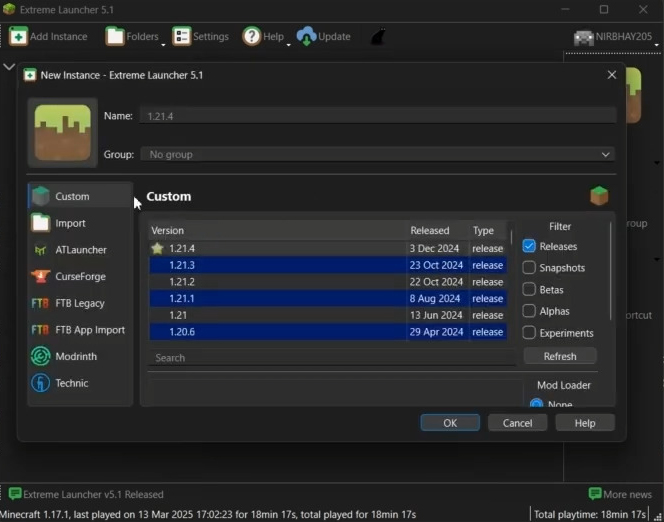This screenshot has height=522, width=664.
Task: Select the CurseForge source tab
Action: coord(80,276)
